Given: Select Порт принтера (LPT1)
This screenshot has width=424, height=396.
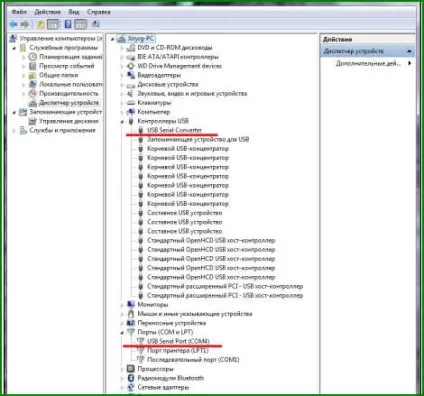Looking at the screenshot, I should (178, 350).
